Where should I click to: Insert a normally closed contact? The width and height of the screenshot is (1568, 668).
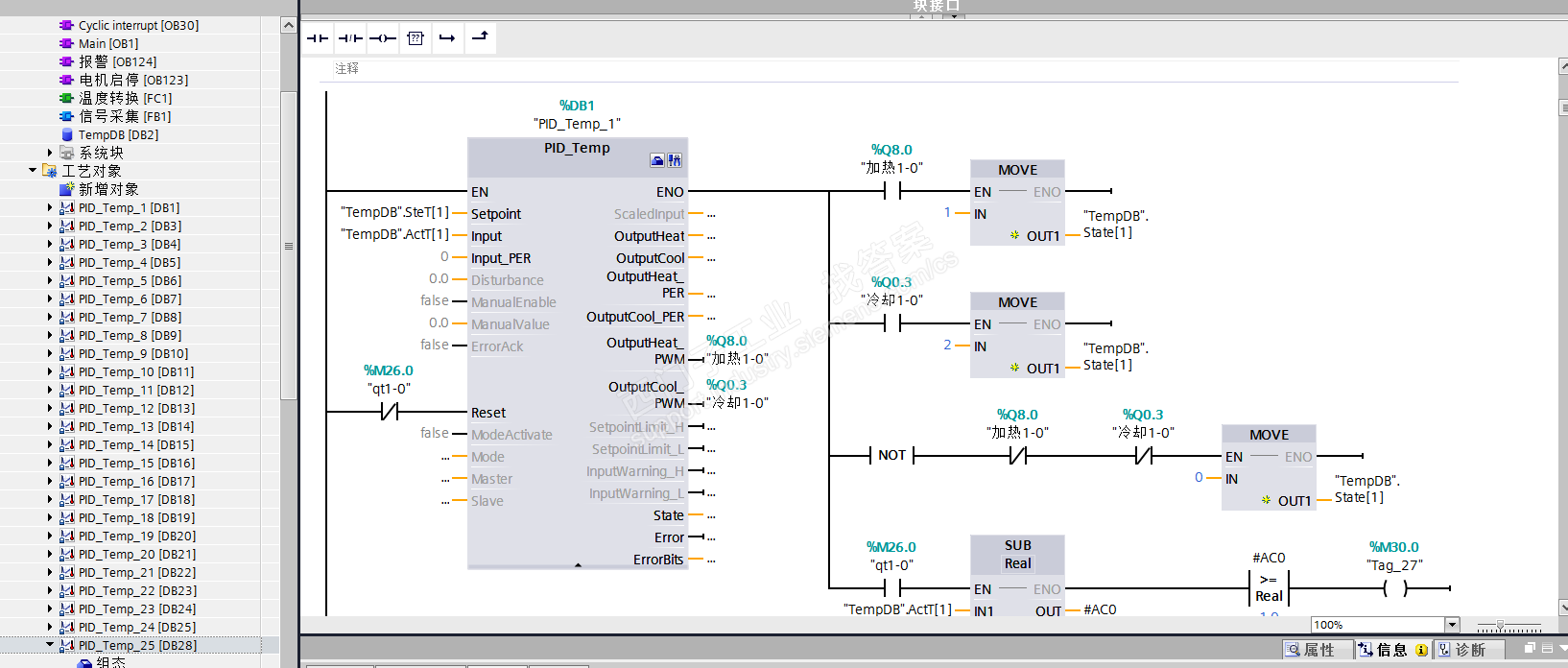(x=350, y=38)
